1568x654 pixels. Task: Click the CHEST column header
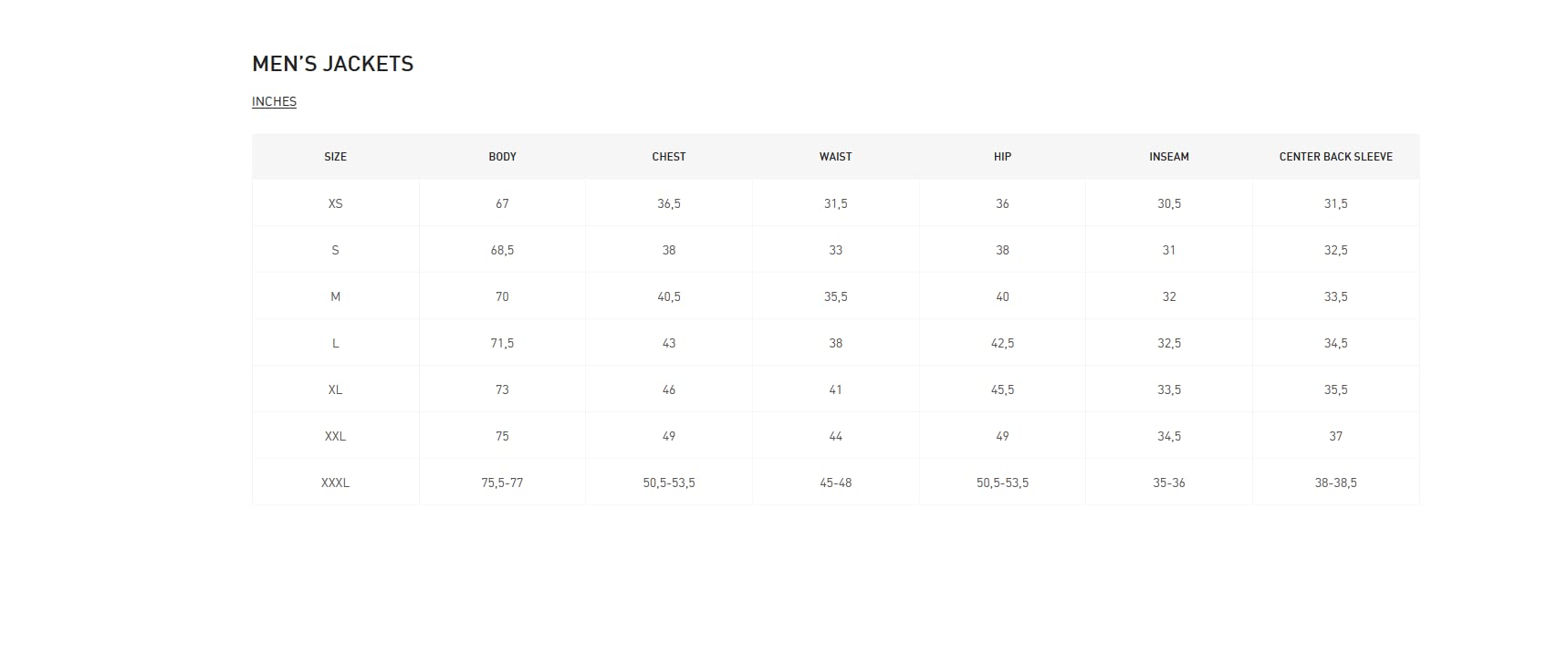(x=669, y=157)
